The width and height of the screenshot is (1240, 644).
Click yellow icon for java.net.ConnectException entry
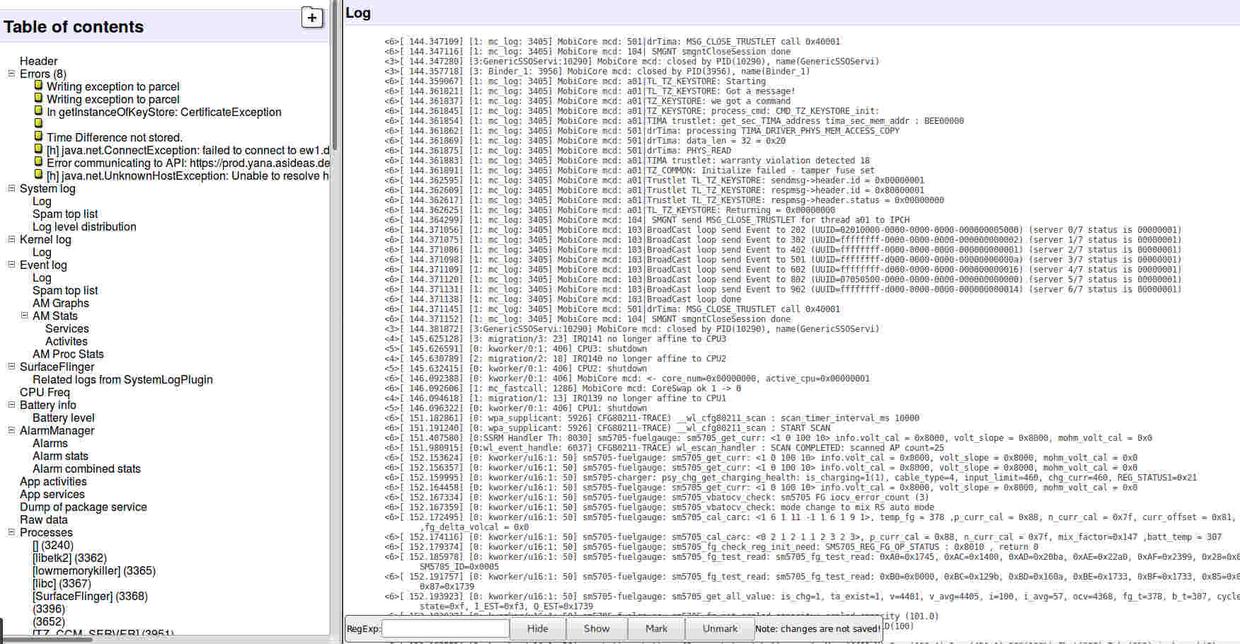point(39,150)
